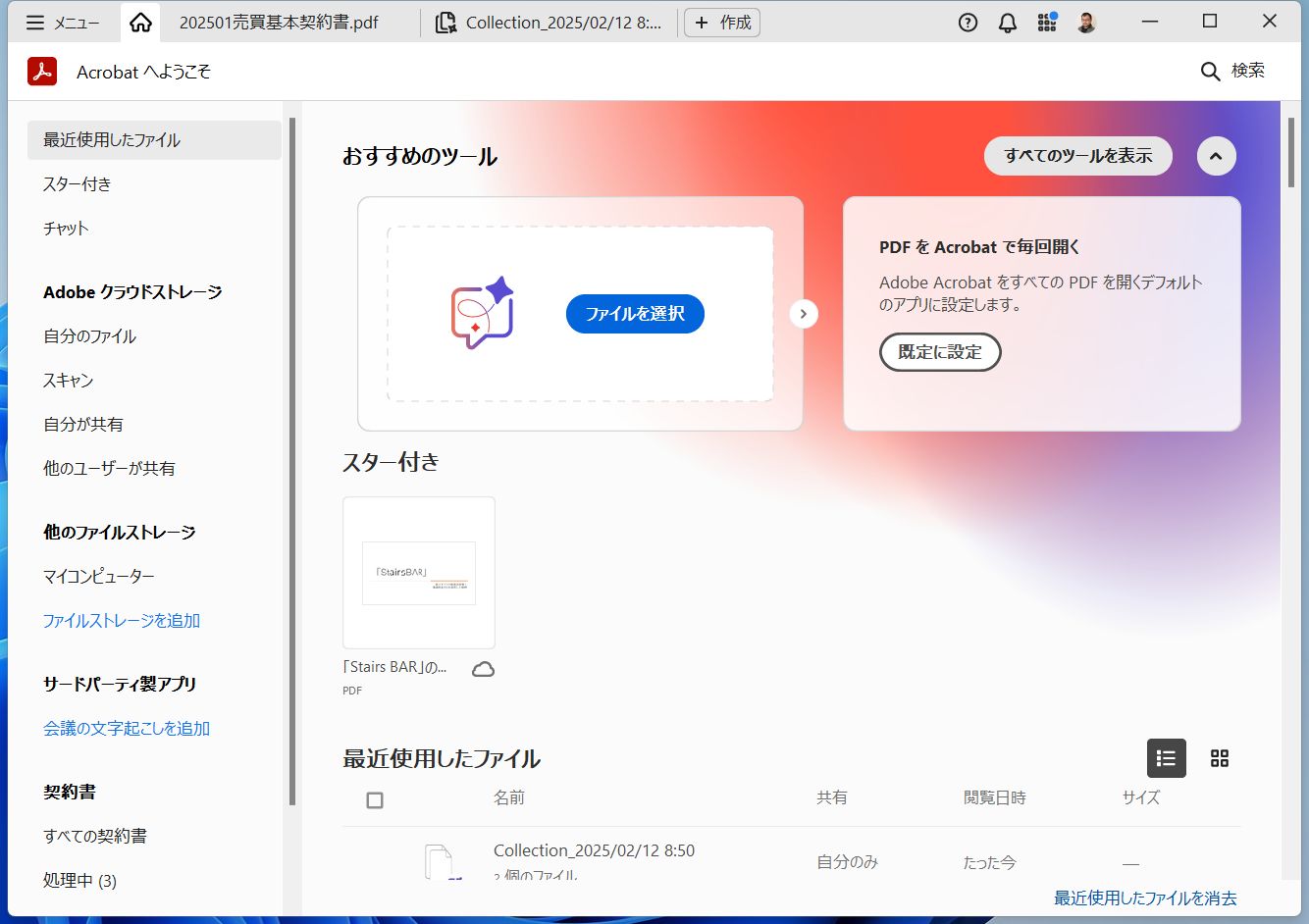Click the 「Stairs BAR」の... file name
The image size is (1309, 924).
point(394,667)
